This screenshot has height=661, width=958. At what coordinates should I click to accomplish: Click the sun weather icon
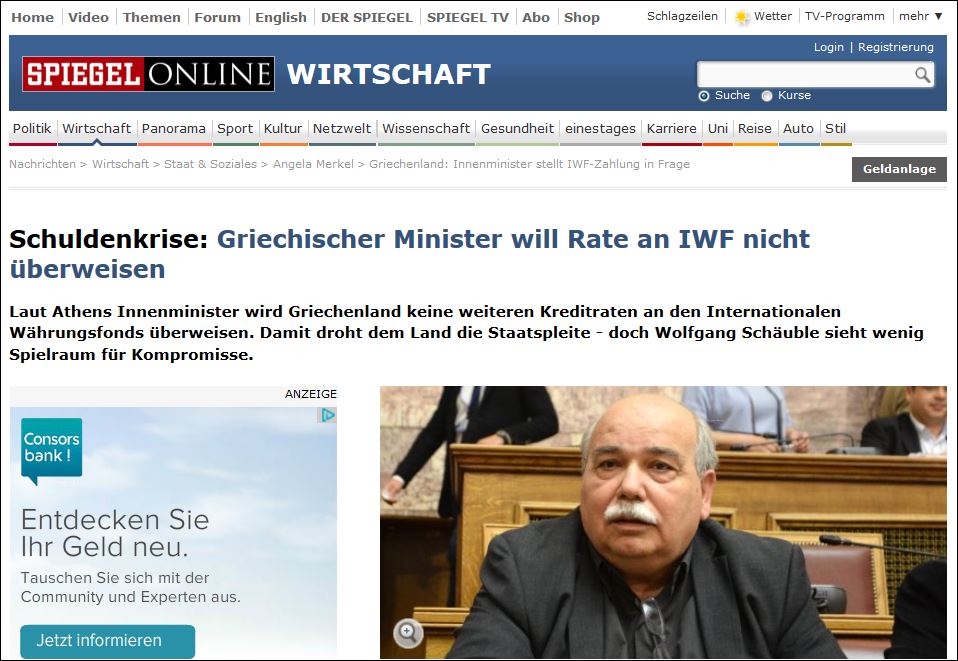pos(742,17)
